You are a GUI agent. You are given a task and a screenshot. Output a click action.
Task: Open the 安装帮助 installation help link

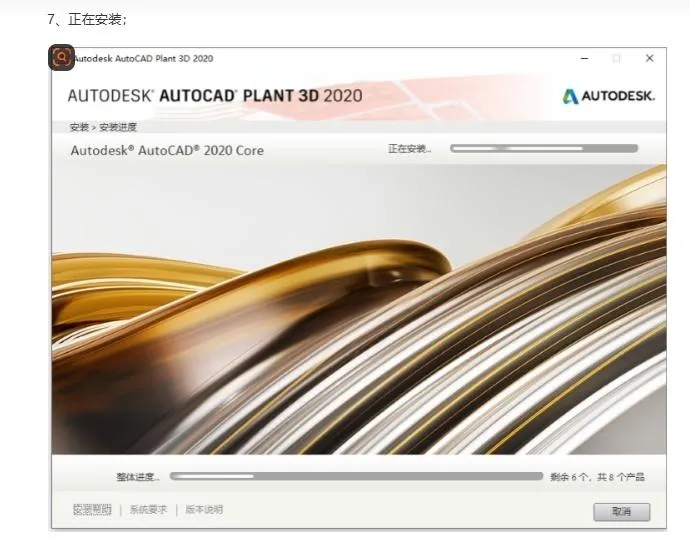tap(92, 510)
